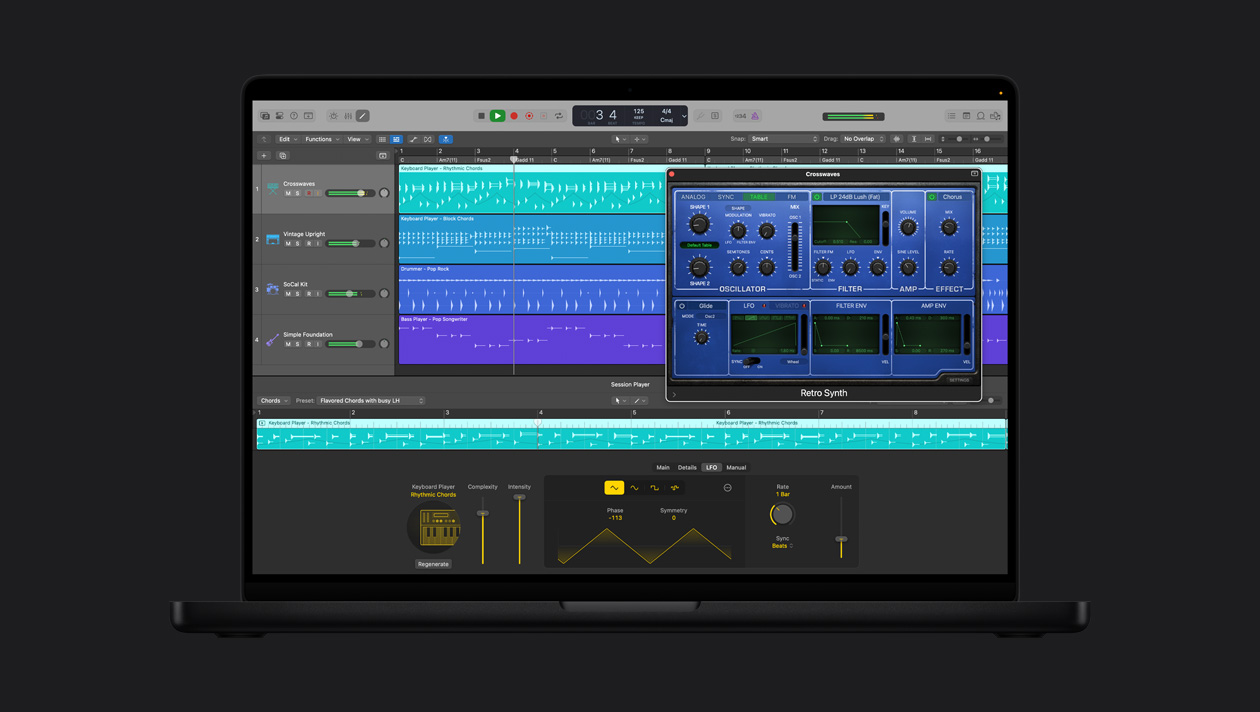
Task: Open the Functions menu above the tracks
Action: (320, 139)
